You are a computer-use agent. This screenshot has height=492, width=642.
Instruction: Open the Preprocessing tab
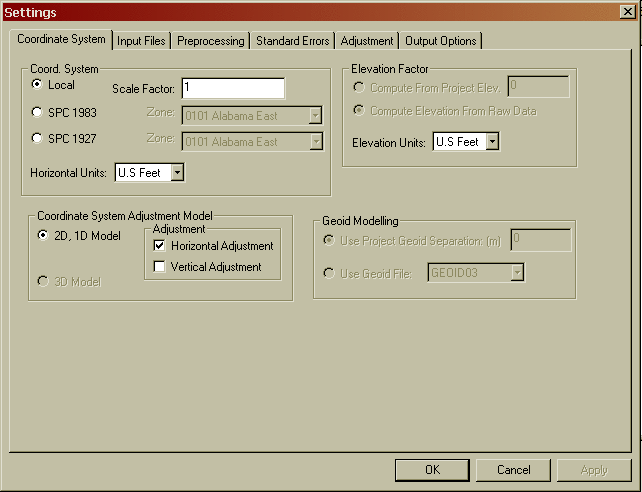tap(210, 41)
